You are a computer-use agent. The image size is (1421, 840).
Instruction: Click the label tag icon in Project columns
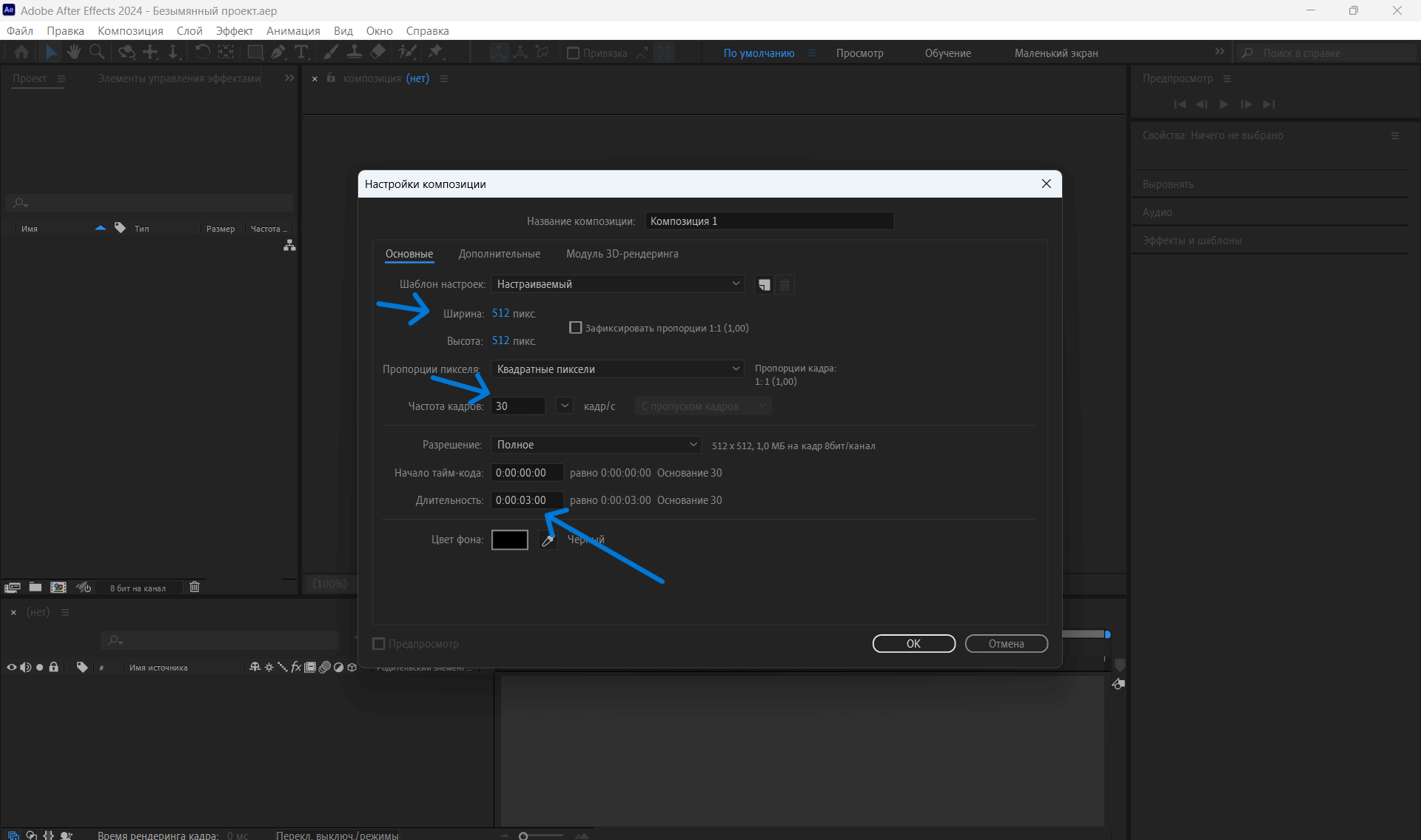click(120, 228)
